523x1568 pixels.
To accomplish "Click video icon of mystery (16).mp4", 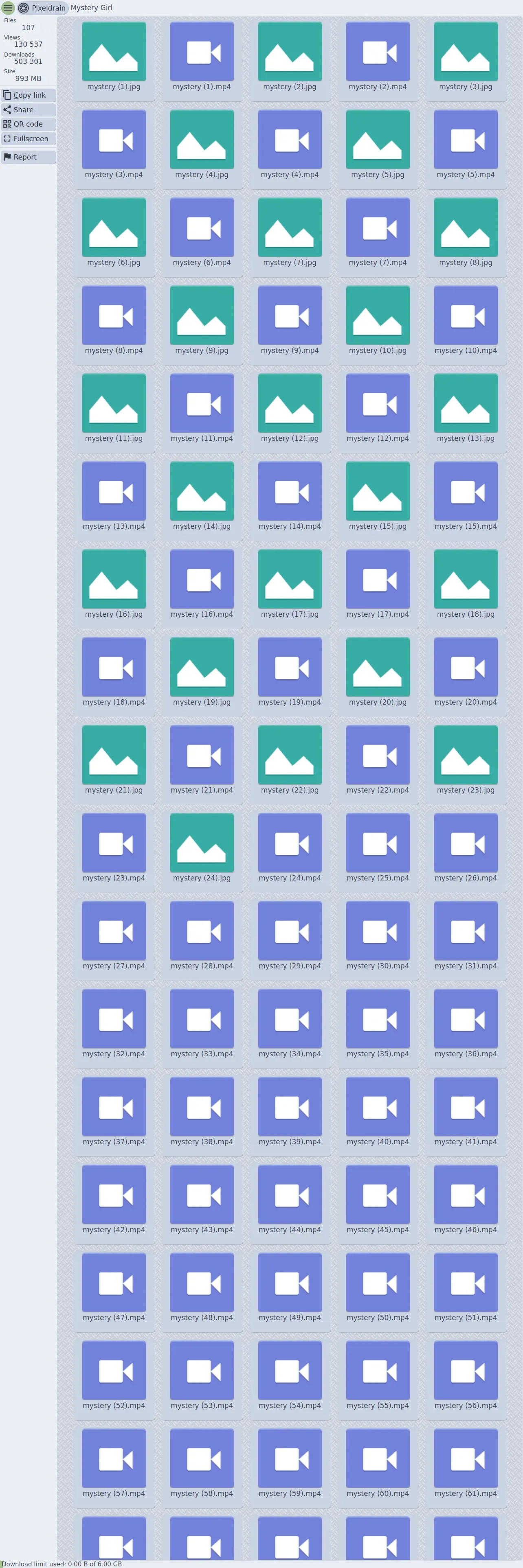I will [202, 580].
